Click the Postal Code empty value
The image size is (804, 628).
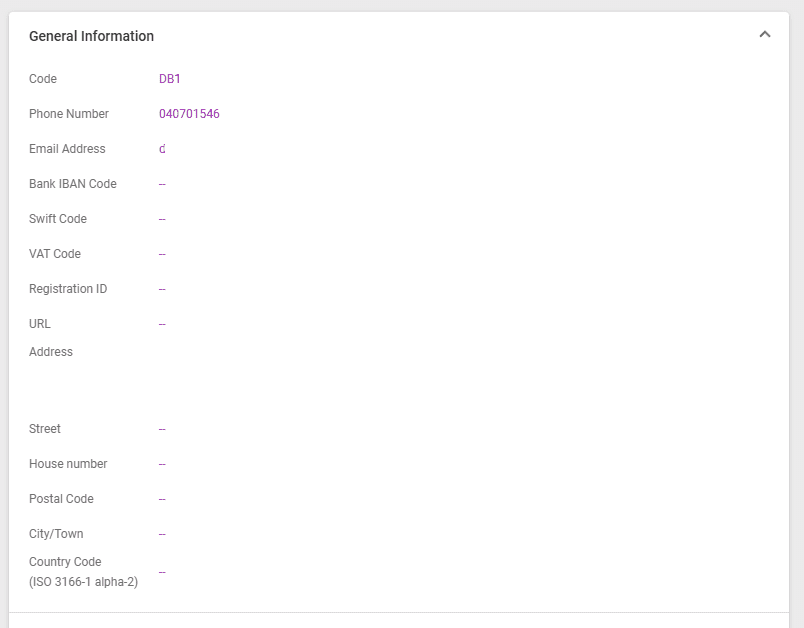(x=162, y=499)
